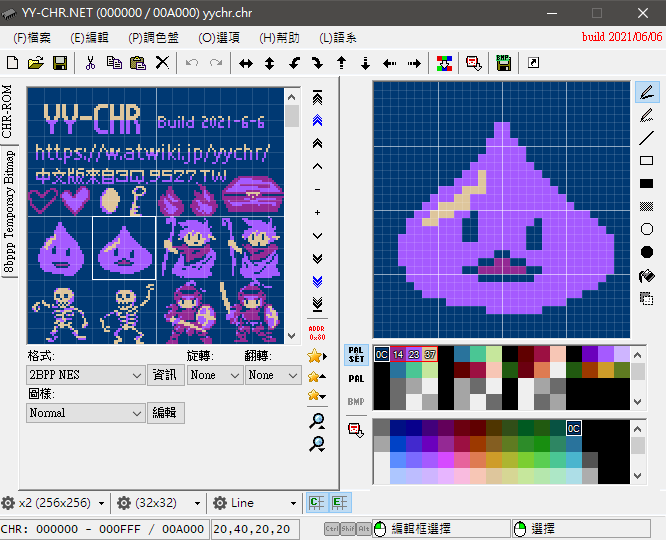Screen dimensions: 666x540
Task: Click the 編輯 edit pattern button
Action: click(x=166, y=413)
